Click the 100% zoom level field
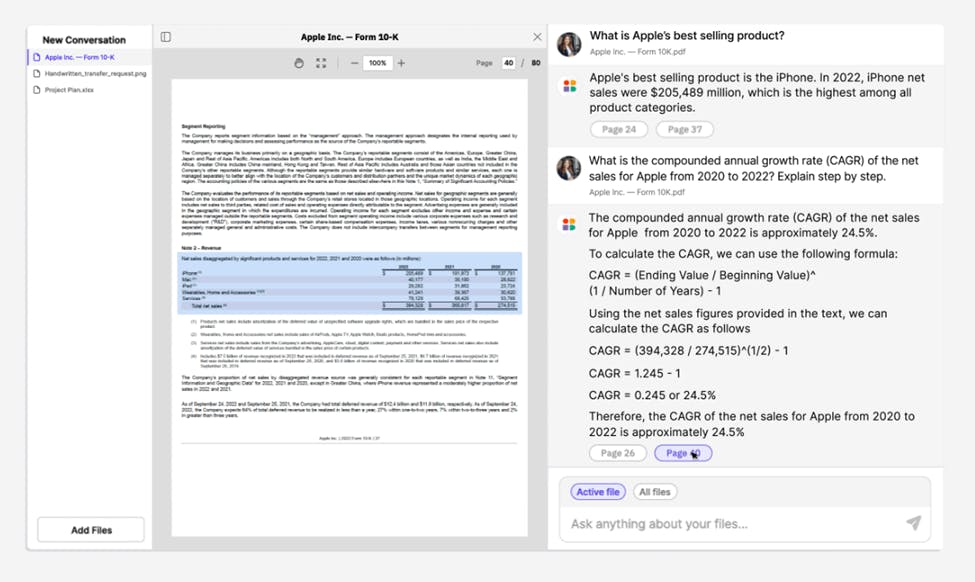The image size is (975, 582). 377,63
